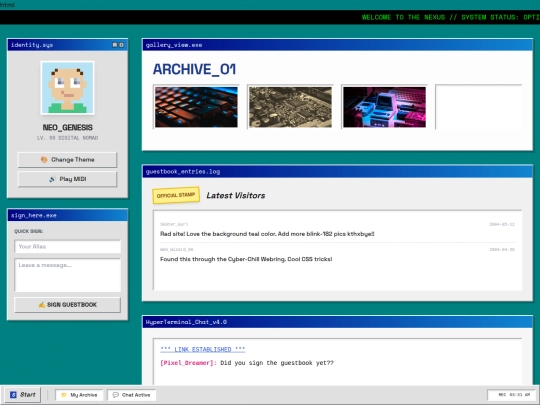The image size is (540, 405).
Task: Click the system tray clock
Action: 512,395
